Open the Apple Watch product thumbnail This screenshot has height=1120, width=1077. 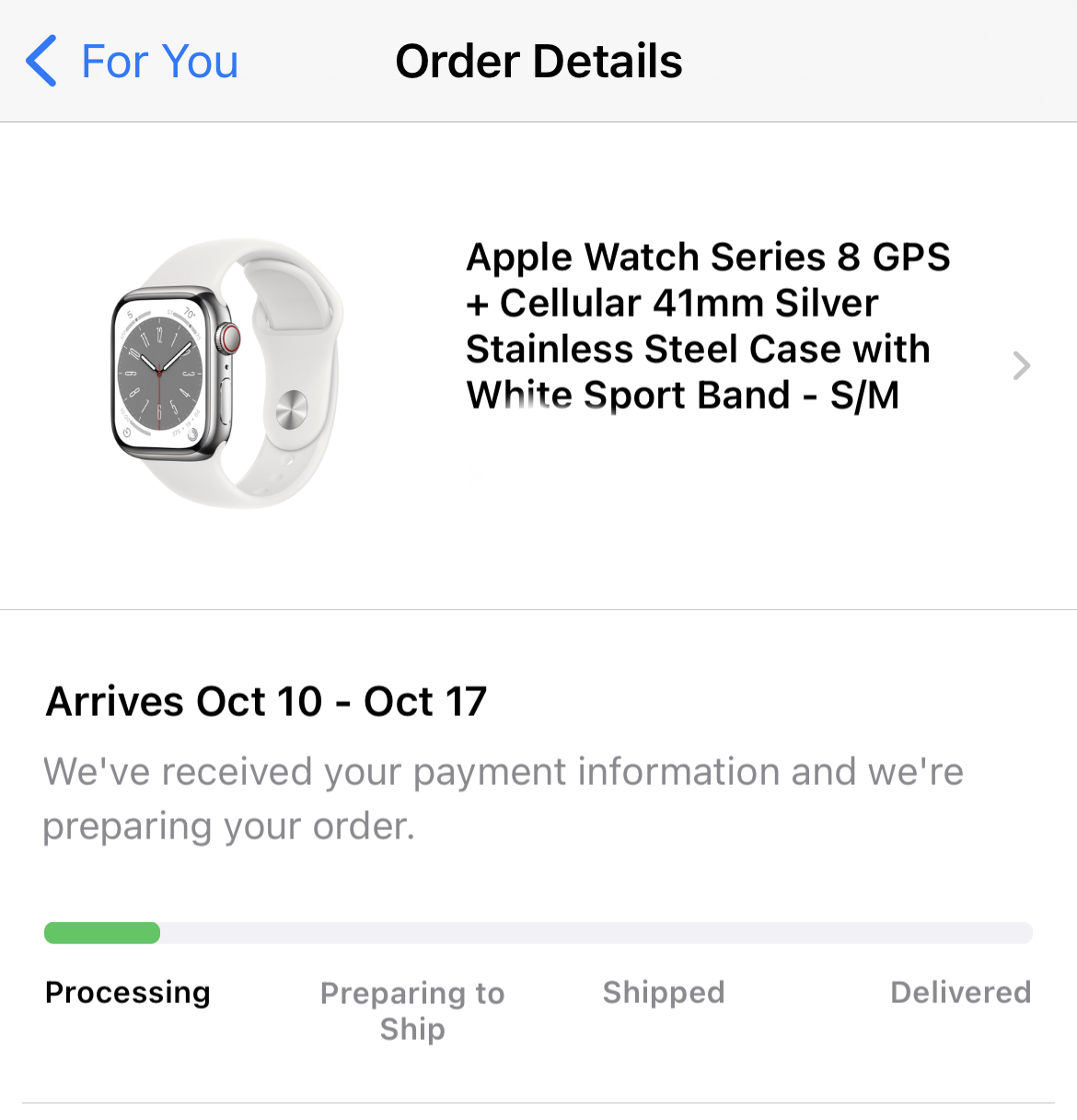tap(226, 373)
